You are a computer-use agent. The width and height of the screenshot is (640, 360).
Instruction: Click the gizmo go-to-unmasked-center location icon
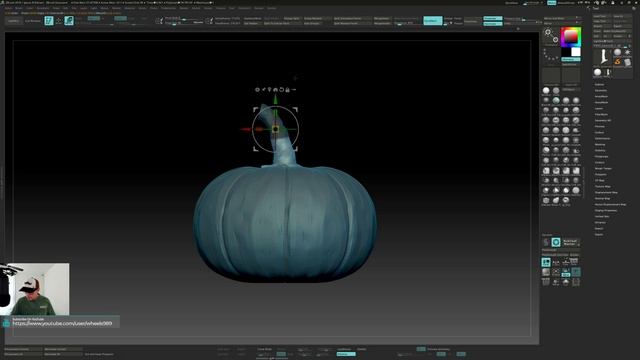click(x=269, y=89)
